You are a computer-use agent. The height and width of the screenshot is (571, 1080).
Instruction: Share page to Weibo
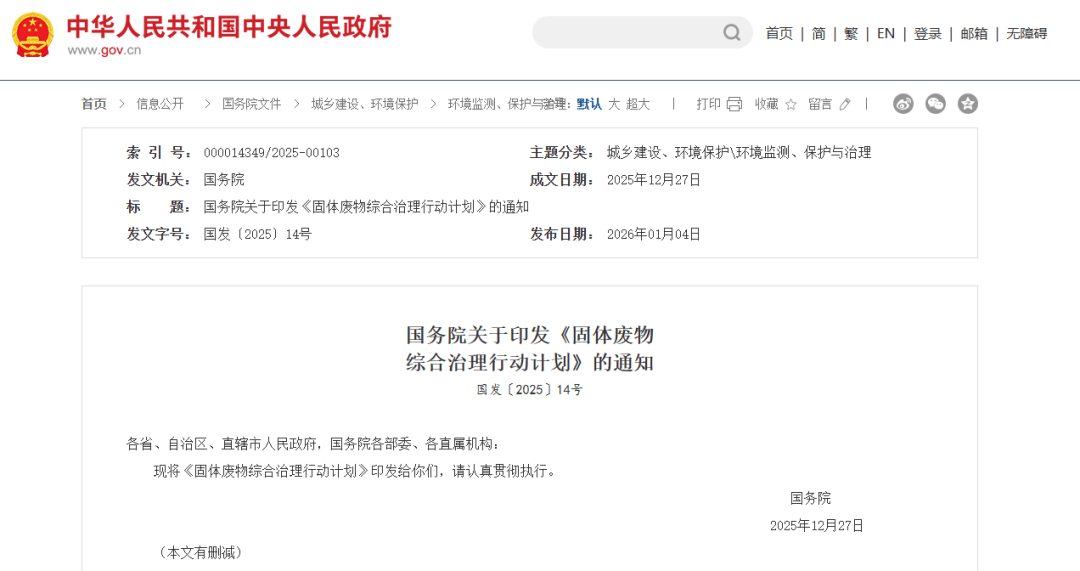[x=903, y=104]
